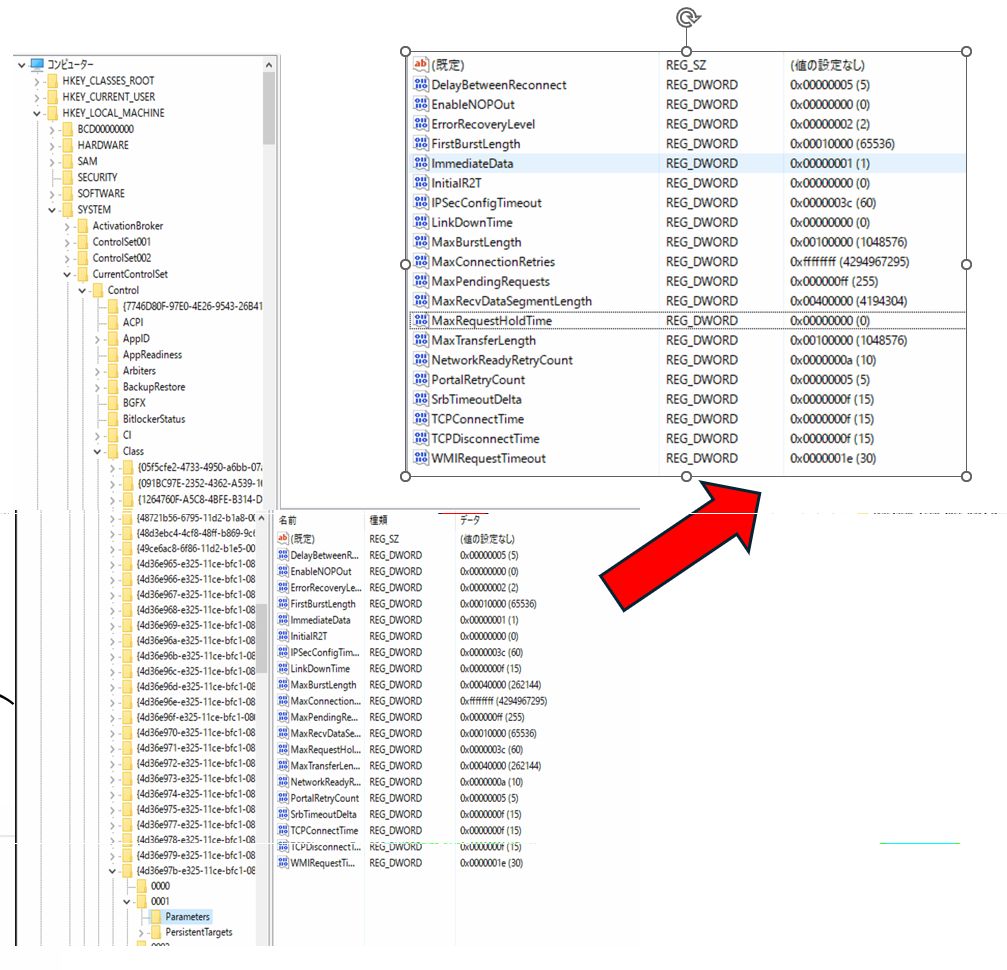Click the DWORD icon beside MaxRequestHoldTime in enlarged list
This screenshot has width=1007, height=970.
pos(420,321)
